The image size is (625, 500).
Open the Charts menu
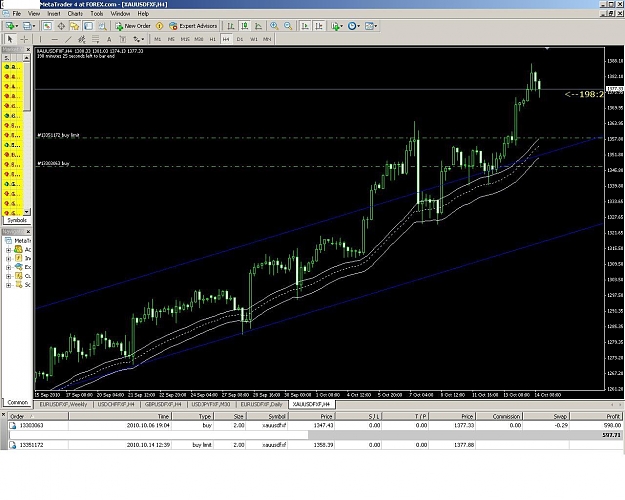click(75, 14)
